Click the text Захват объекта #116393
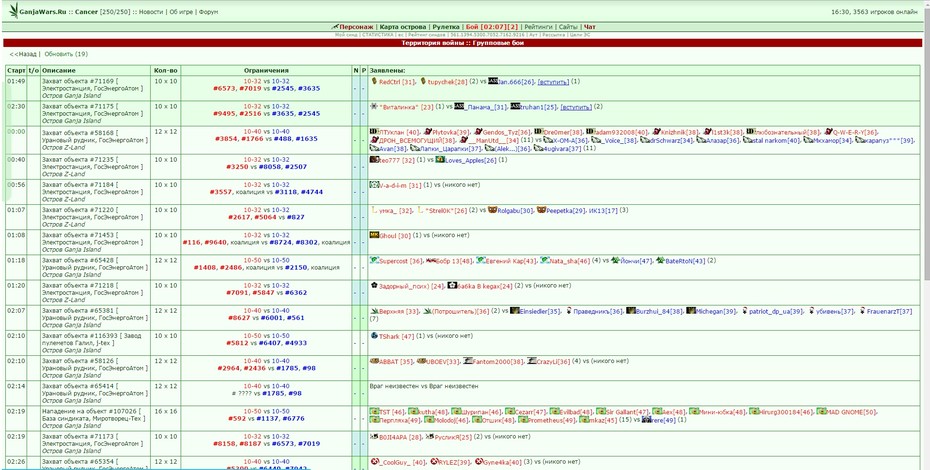 78,336
